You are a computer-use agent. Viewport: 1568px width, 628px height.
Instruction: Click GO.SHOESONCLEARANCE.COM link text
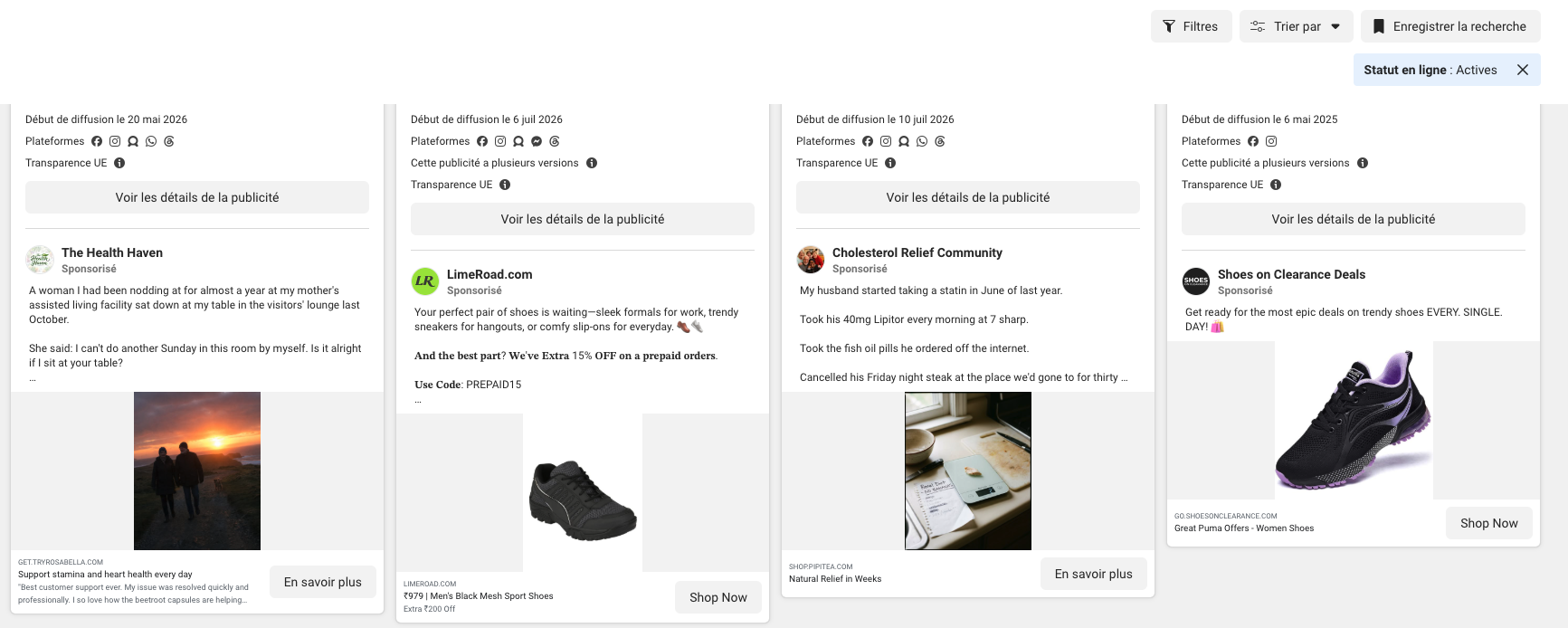[1226, 516]
